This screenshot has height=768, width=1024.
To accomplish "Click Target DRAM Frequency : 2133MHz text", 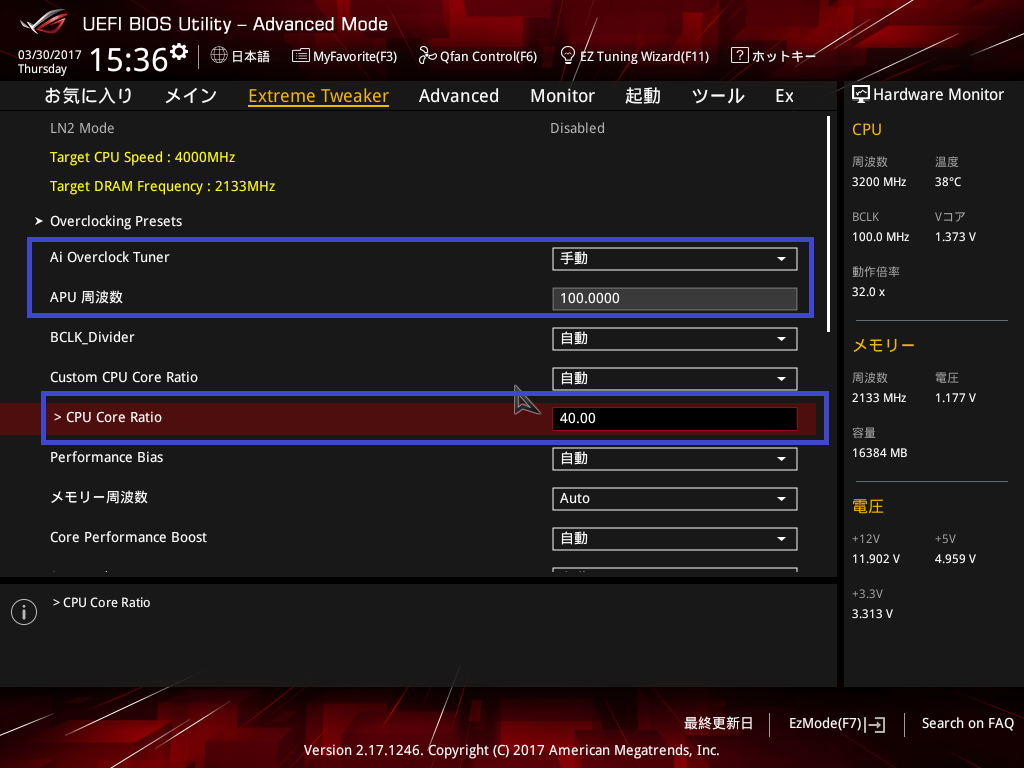I will tap(163, 187).
